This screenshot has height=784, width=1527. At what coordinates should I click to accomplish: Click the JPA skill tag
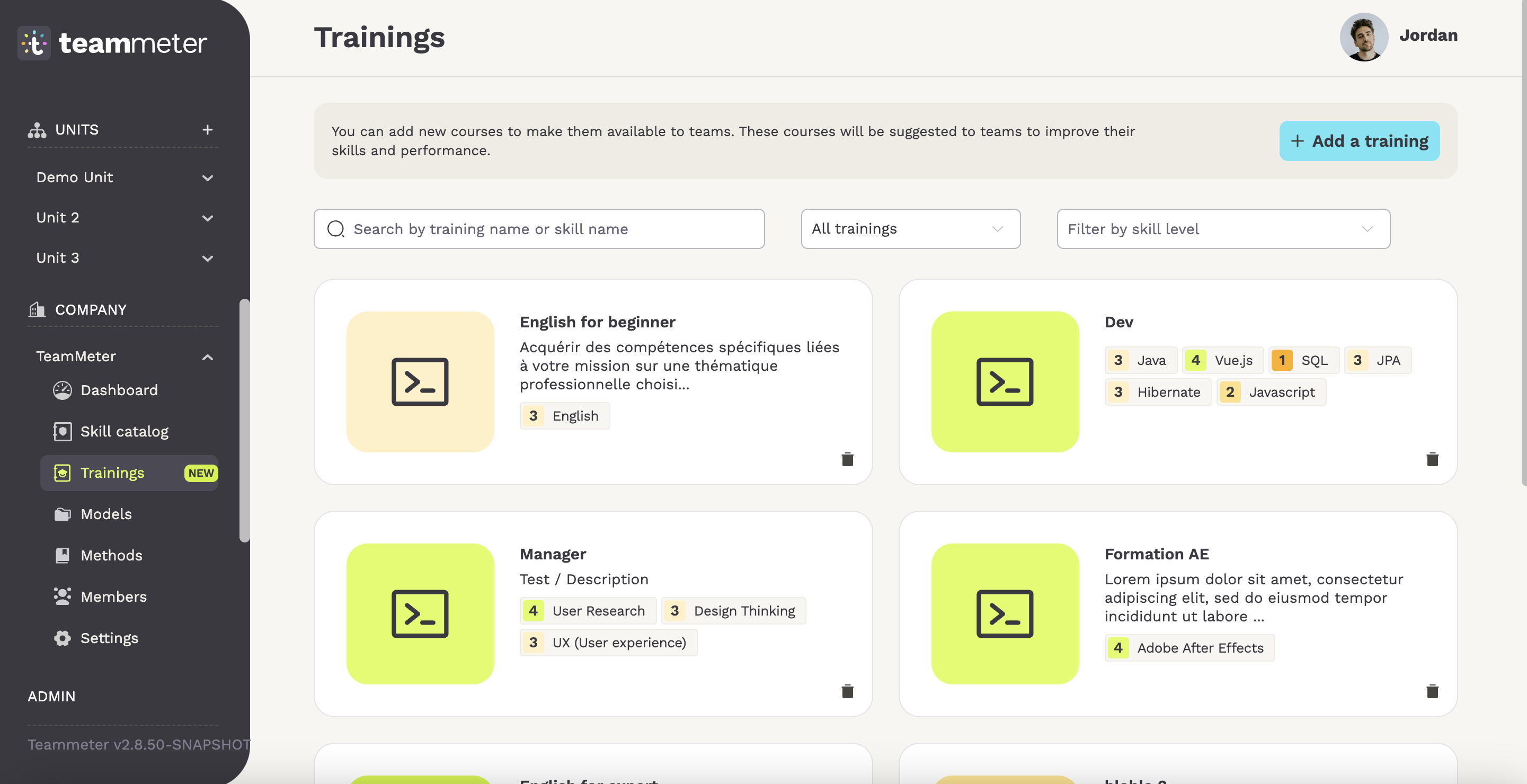tap(1378, 360)
